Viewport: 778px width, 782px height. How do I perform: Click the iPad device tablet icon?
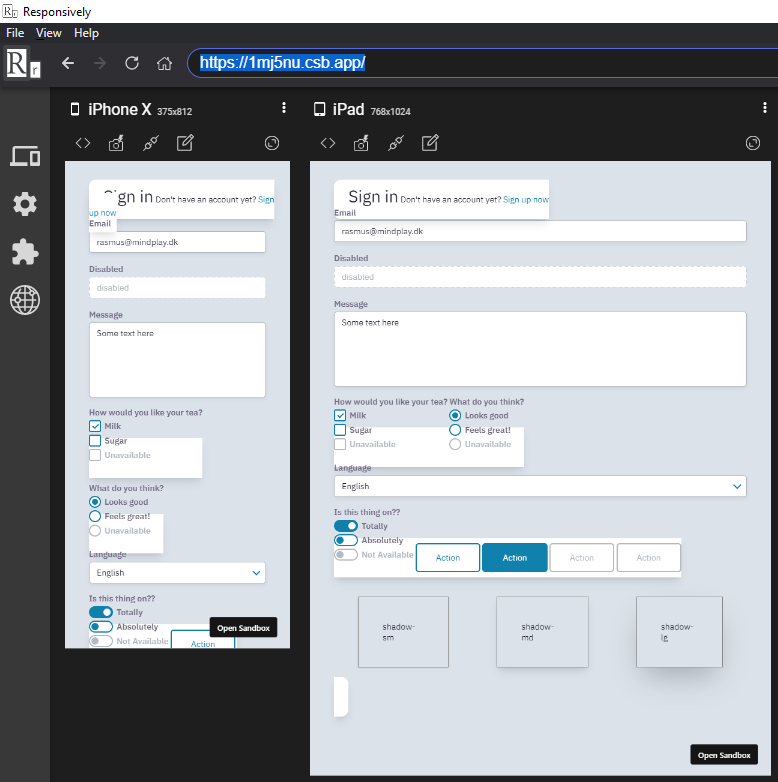coord(319,109)
